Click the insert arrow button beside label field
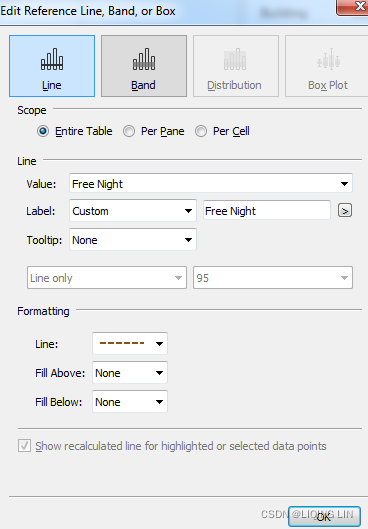 tap(345, 211)
